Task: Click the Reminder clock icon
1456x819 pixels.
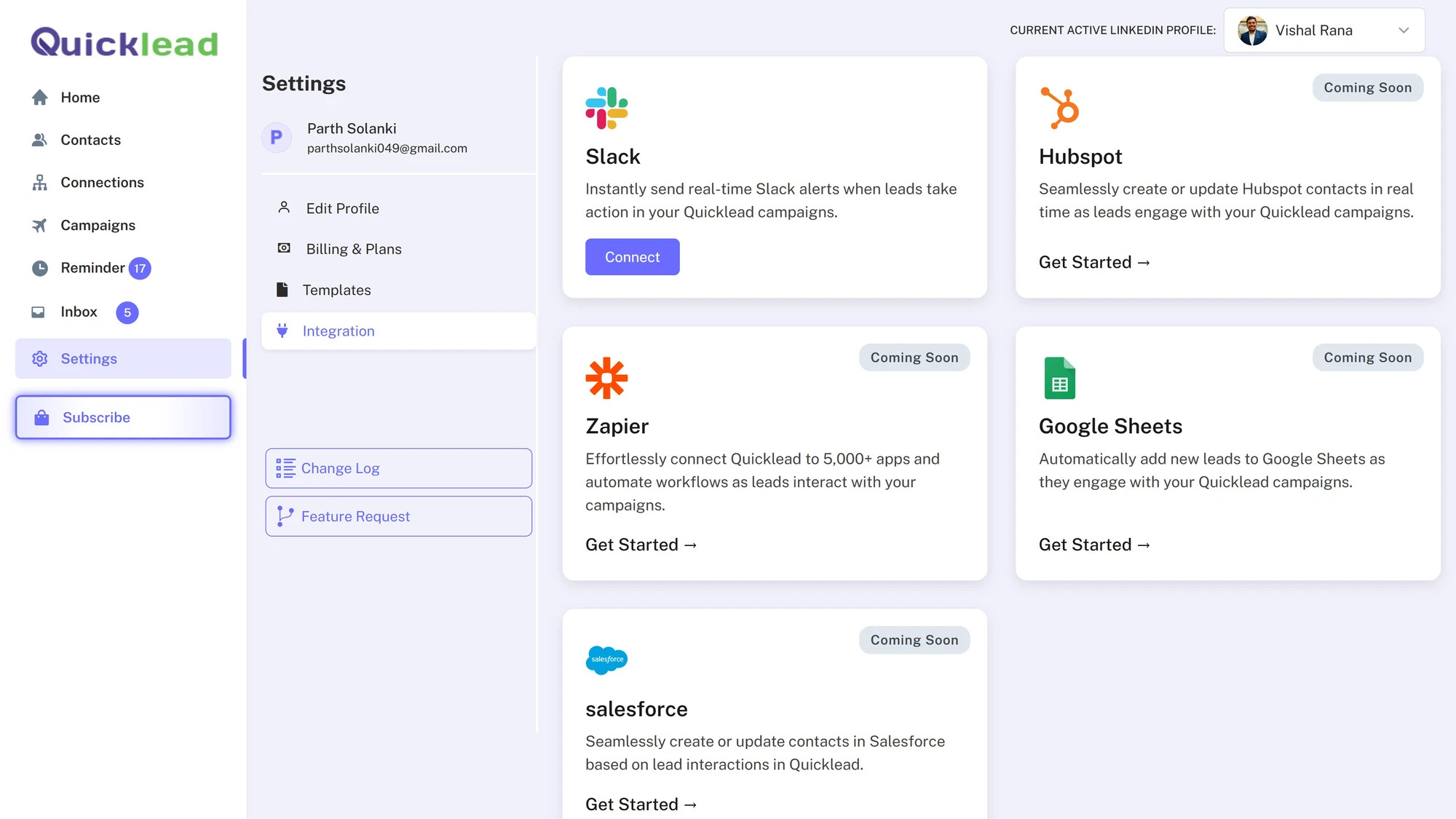Action: (39, 268)
